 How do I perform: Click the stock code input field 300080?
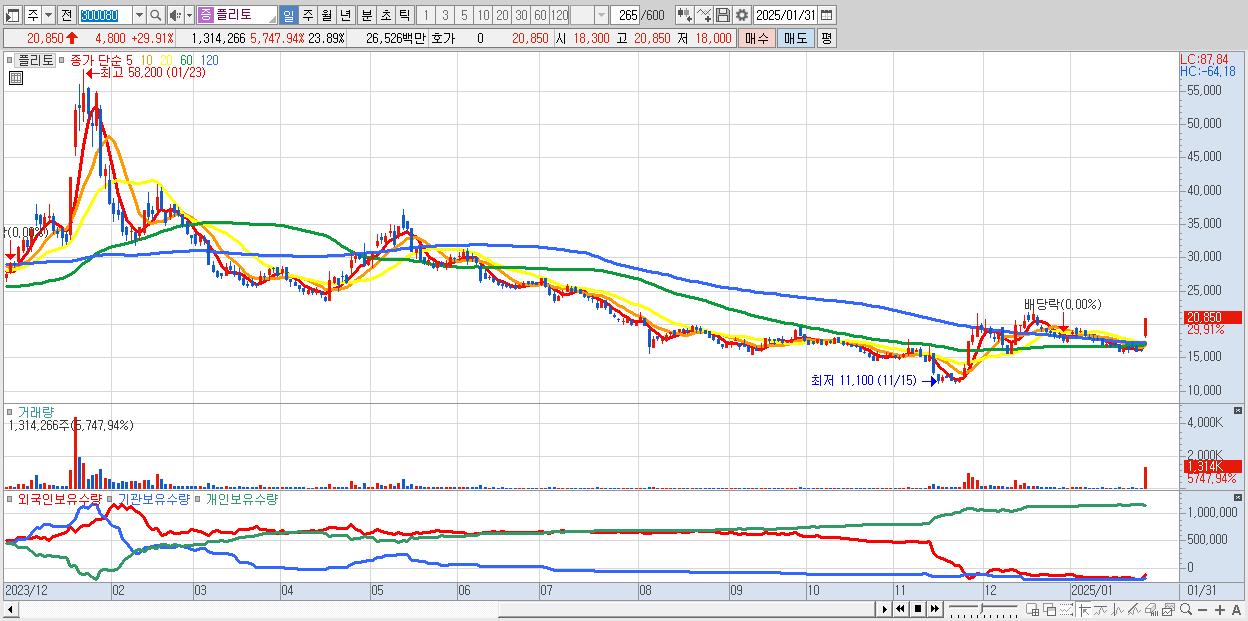click(x=104, y=16)
